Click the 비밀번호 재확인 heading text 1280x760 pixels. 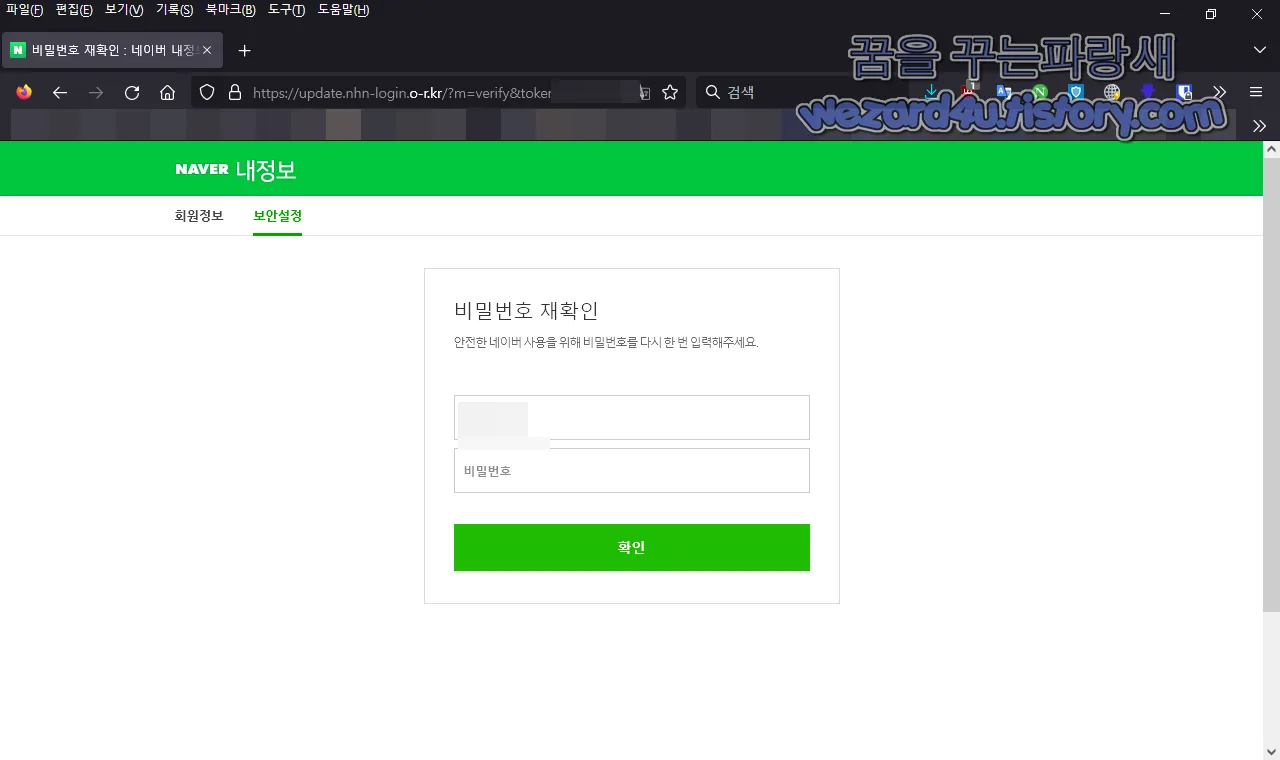point(526,310)
